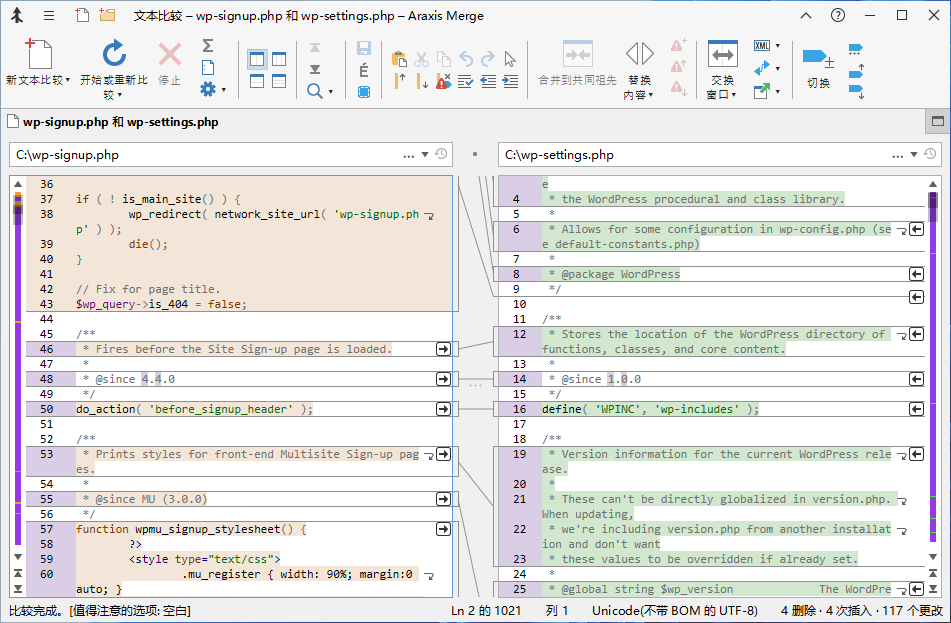Select two-way vertical layout
The height and width of the screenshot is (623, 951).
[x=257, y=59]
